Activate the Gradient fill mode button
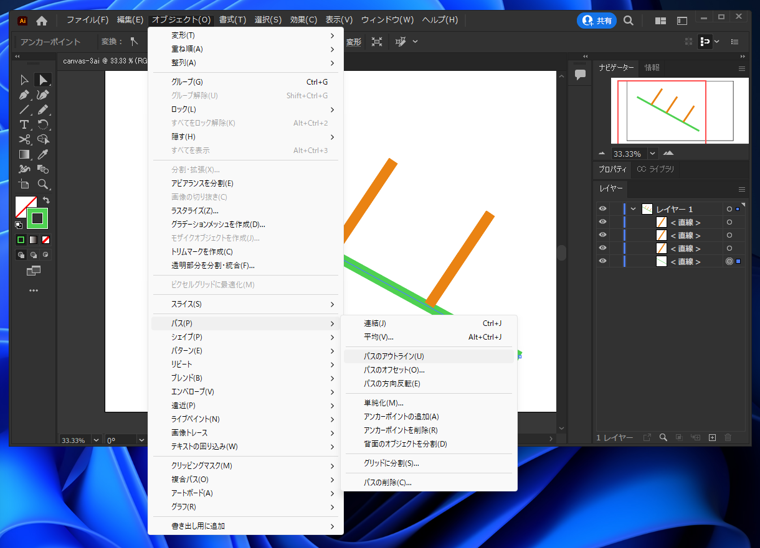 pos(33,240)
